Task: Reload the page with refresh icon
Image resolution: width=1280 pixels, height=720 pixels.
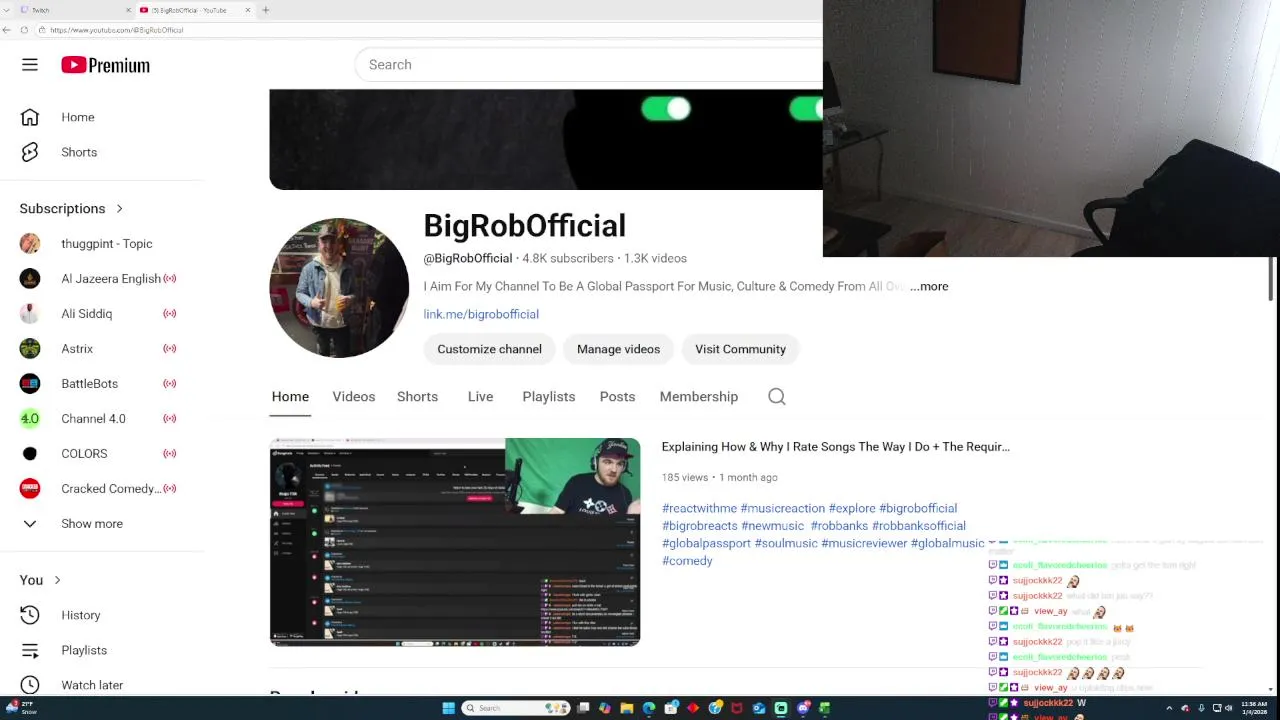Action: click(24, 30)
